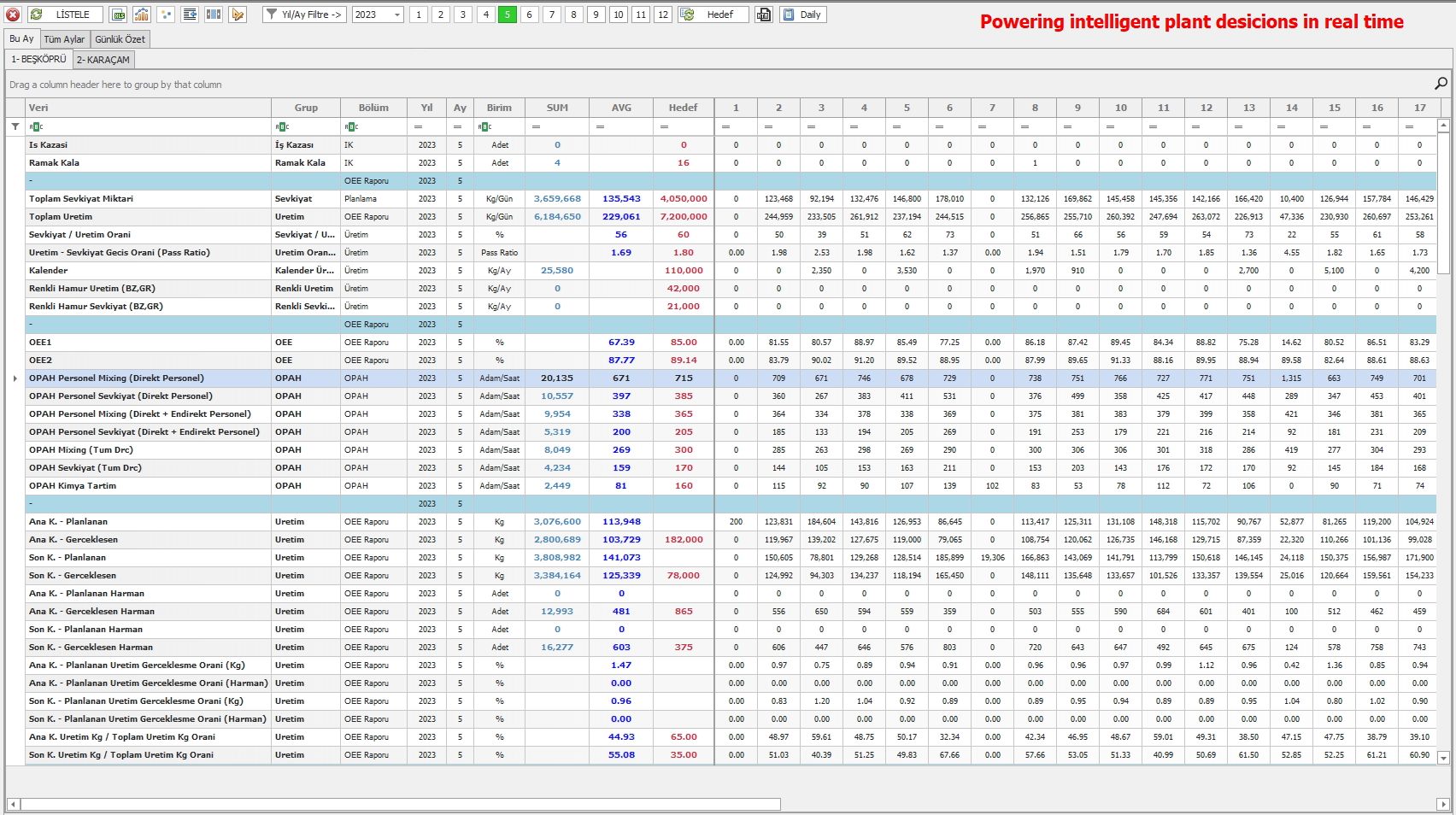Click the column layout toolbar icon
Viewport: 1456px width, 815px height.
tap(214, 15)
